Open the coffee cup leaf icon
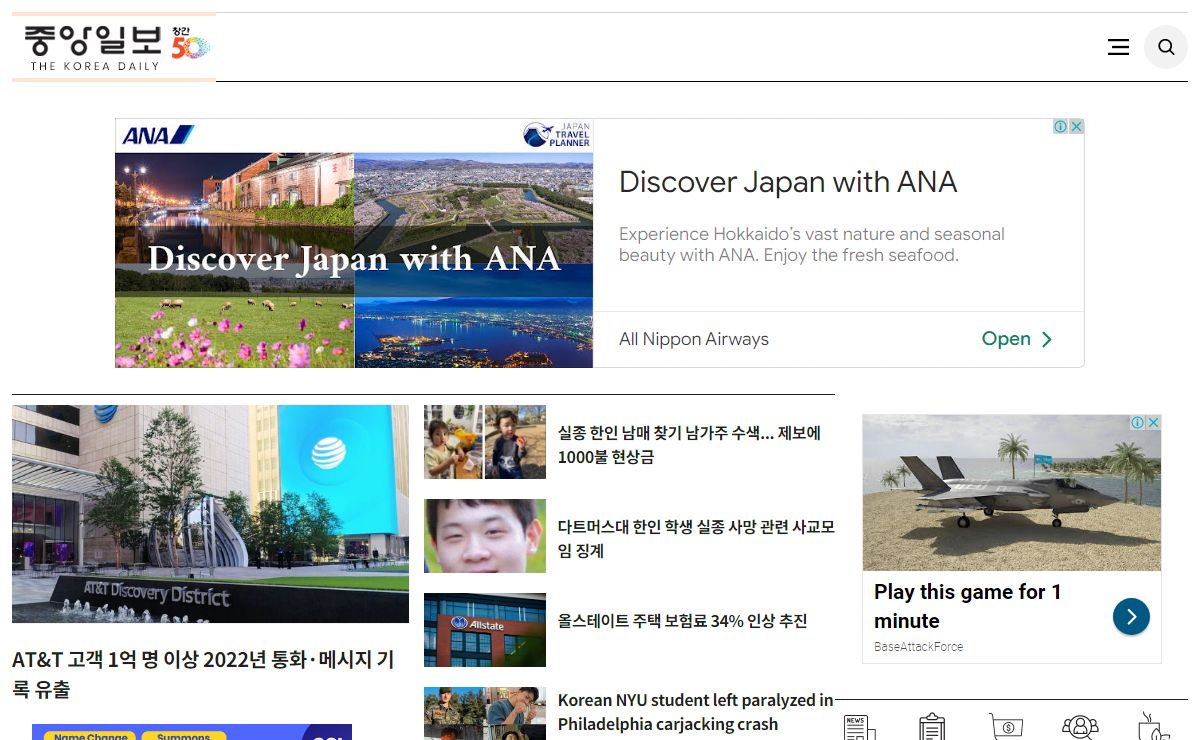Screen dimensions: 1200x740 pyautogui.click(x=1154, y=727)
